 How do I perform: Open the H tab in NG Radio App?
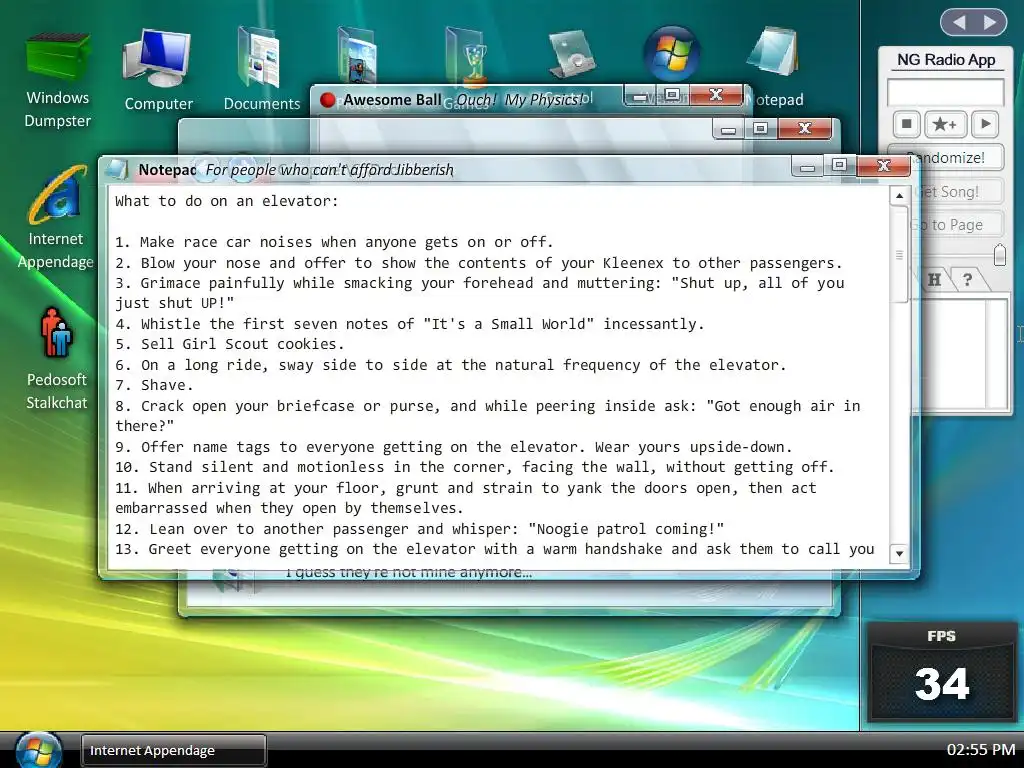click(x=935, y=280)
